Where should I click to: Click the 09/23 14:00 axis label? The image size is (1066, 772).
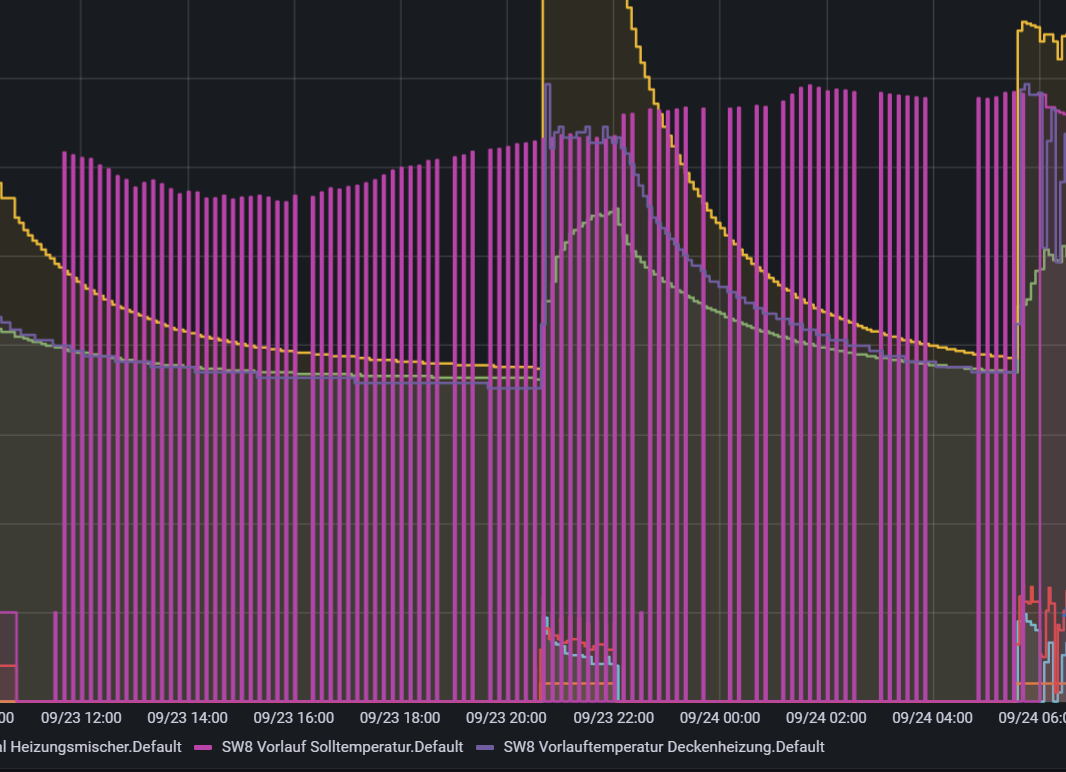(x=188, y=718)
